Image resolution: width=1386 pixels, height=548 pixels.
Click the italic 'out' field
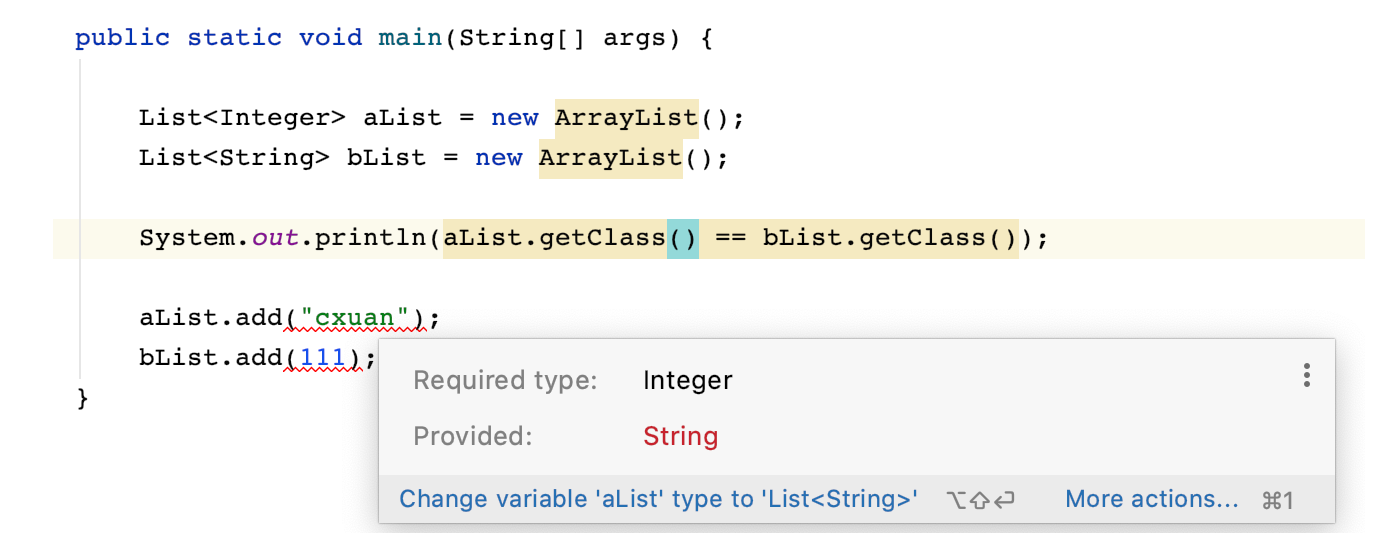(274, 239)
